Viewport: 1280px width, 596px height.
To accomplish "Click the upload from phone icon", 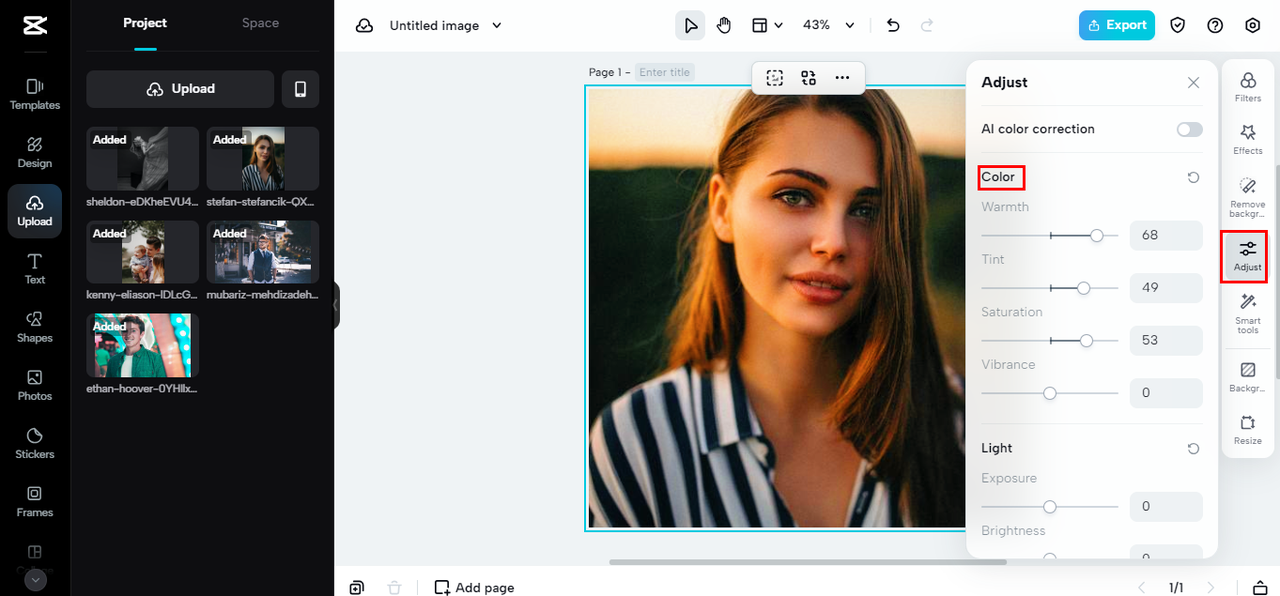I will pyautogui.click(x=300, y=89).
